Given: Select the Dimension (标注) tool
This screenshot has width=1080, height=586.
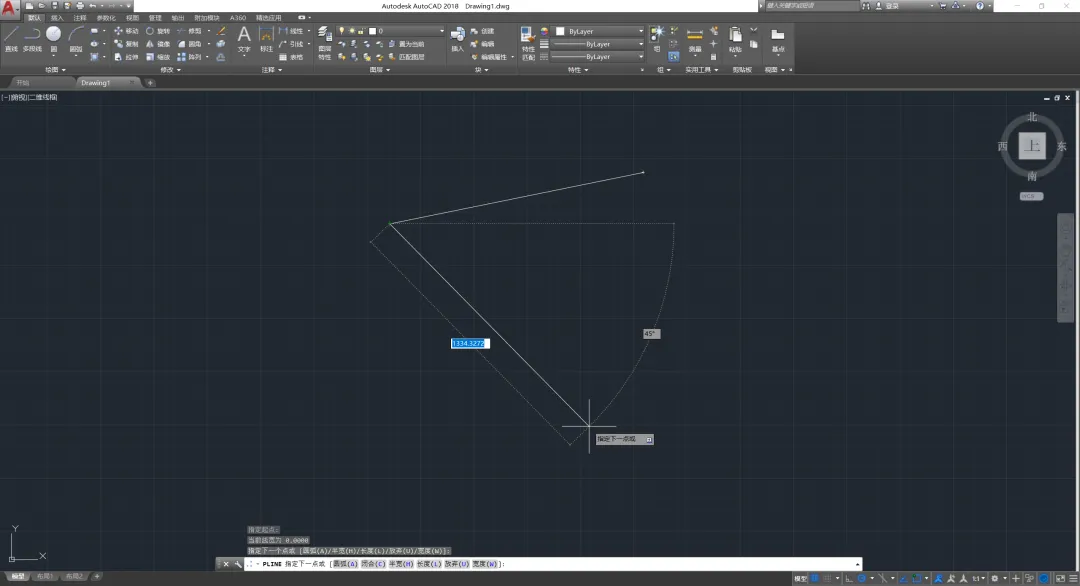Looking at the screenshot, I should 267,39.
